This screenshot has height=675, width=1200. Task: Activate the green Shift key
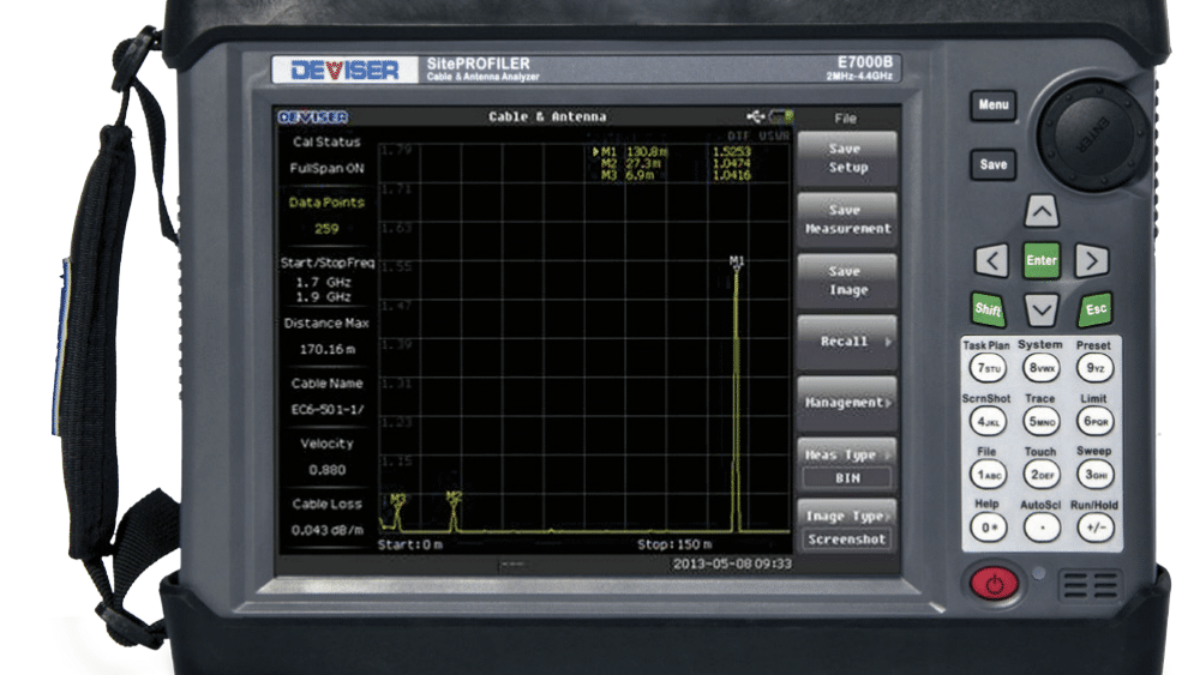pyautogui.click(x=989, y=309)
